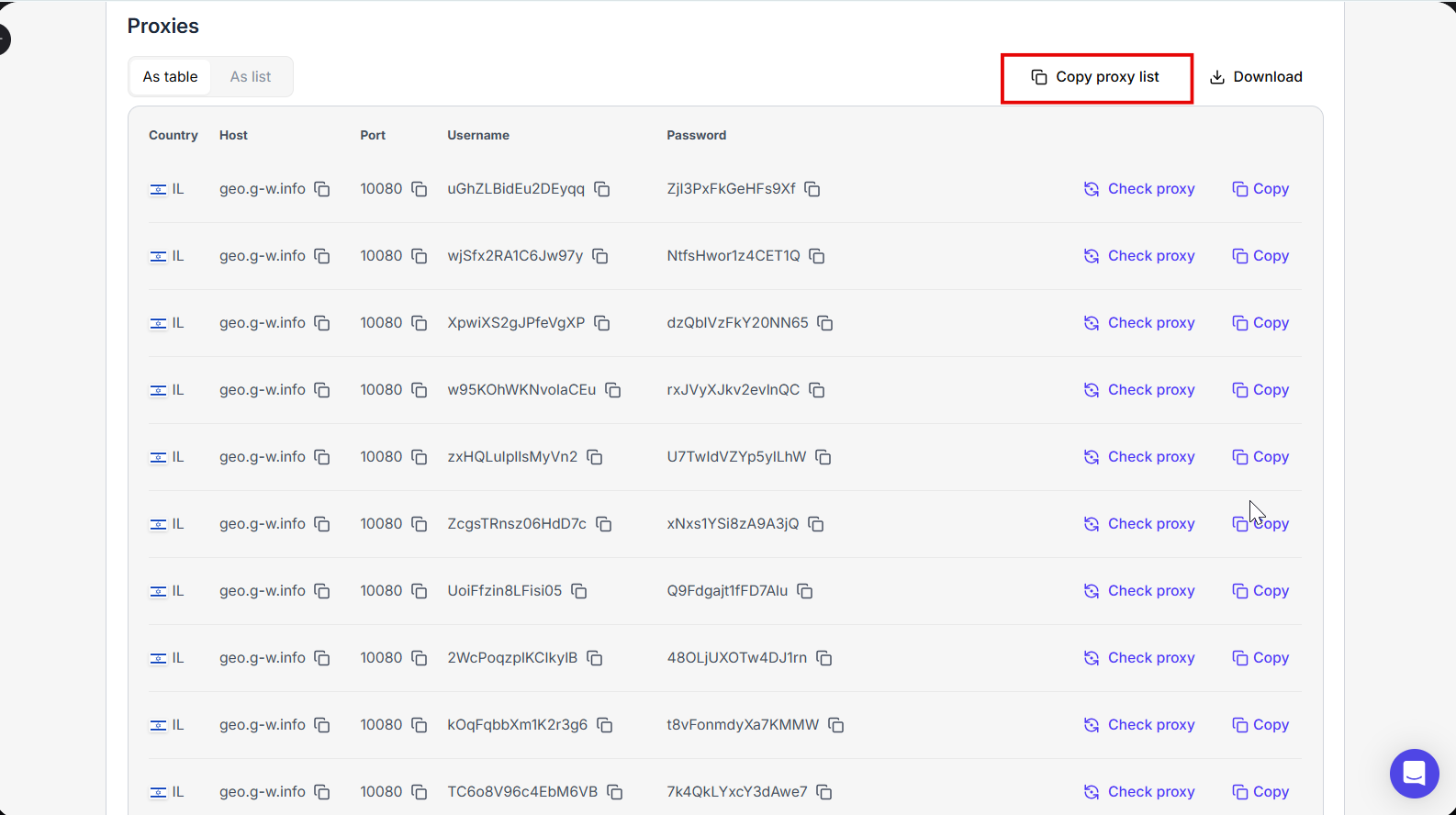Copy the whole first proxy row
Screen dimensions: 1456x815
click(x=1260, y=189)
